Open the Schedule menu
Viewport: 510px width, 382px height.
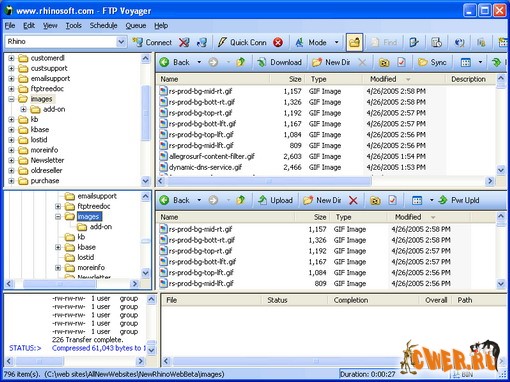103,26
